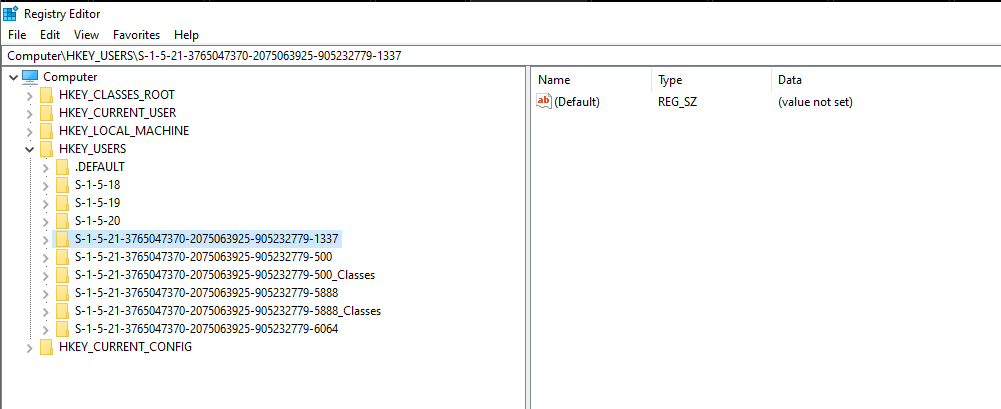Select the S-1-5-18 key label
Image resolution: width=1001 pixels, height=409 pixels.
(x=98, y=185)
